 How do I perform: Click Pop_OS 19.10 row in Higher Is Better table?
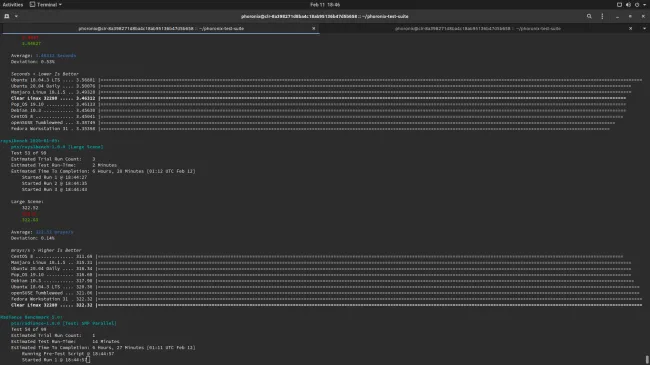coord(321,275)
